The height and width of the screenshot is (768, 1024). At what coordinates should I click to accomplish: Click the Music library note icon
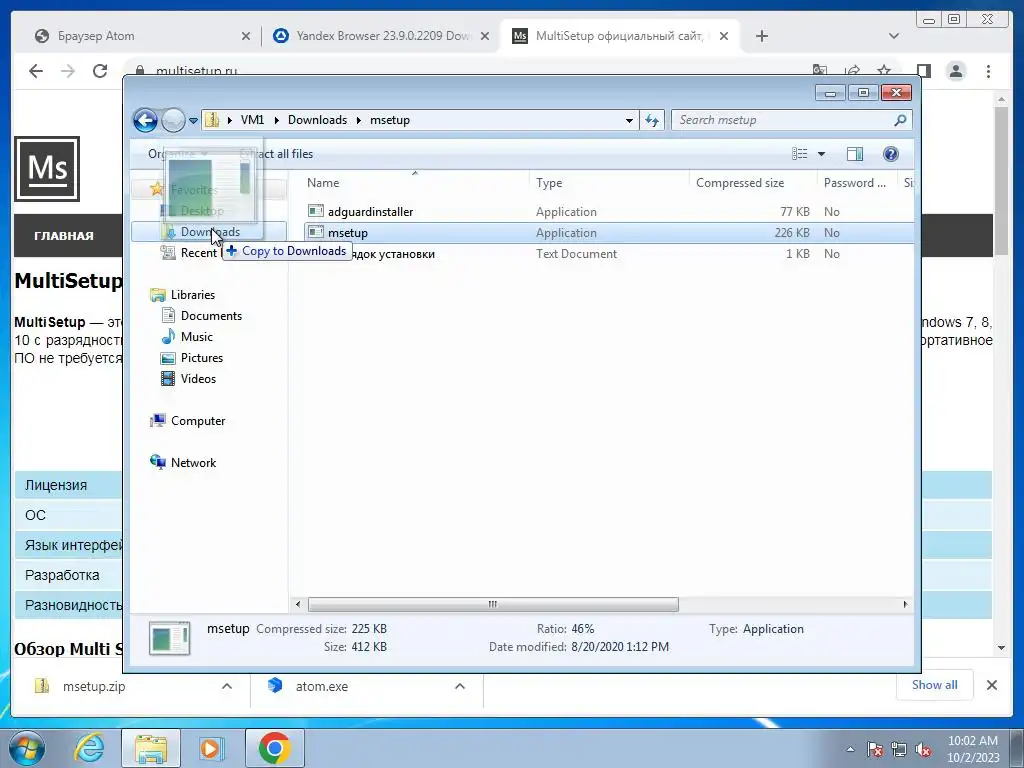[168, 336]
